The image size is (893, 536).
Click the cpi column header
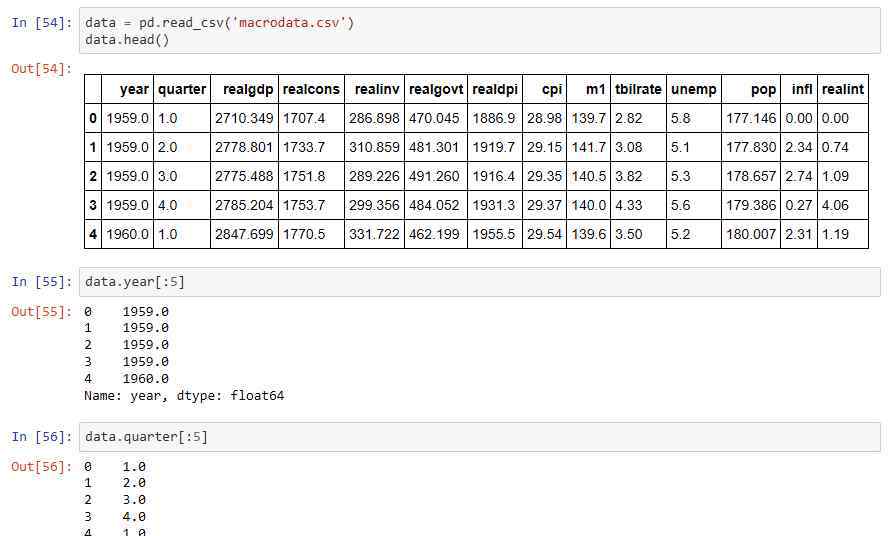coord(544,89)
